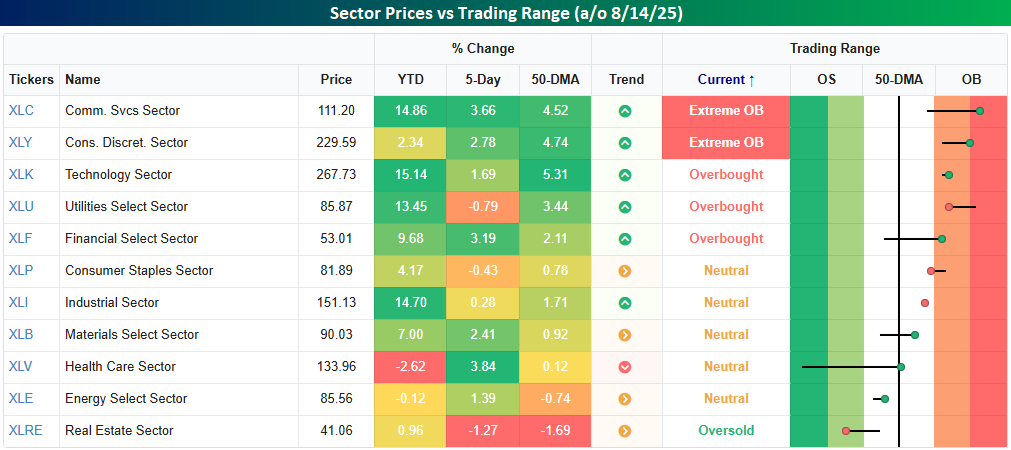Click the XLV downtrend arrow icon
This screenshot has height=450, width=1011.
625,367
